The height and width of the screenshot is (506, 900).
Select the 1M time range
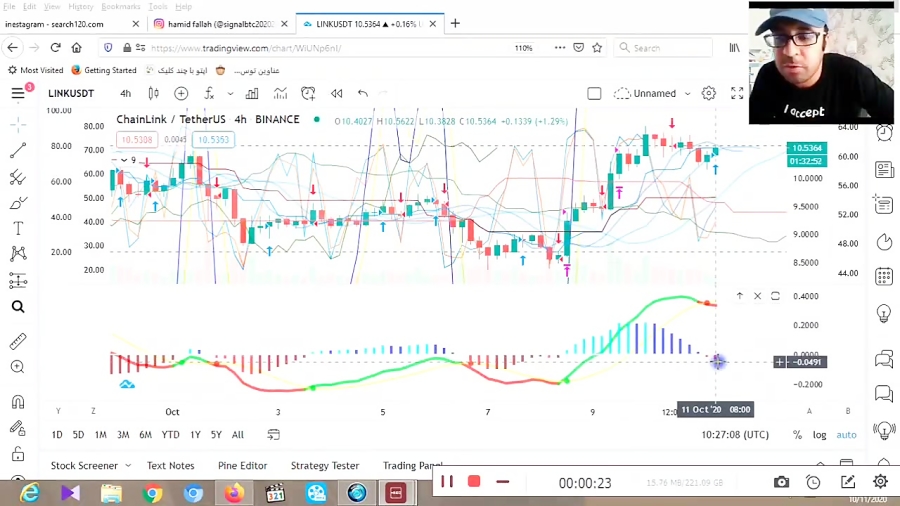(x=100, y=435)
